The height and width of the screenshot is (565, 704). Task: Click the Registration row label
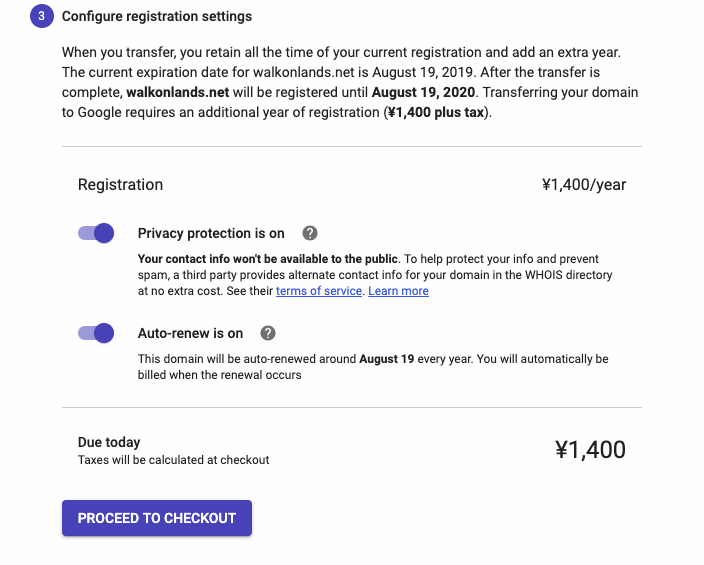(120, 185)
